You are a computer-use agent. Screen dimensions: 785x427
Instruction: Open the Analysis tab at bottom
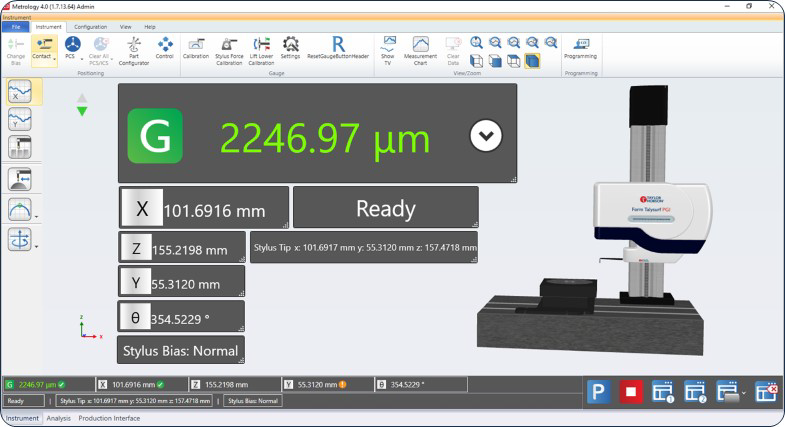pos(59,418)
